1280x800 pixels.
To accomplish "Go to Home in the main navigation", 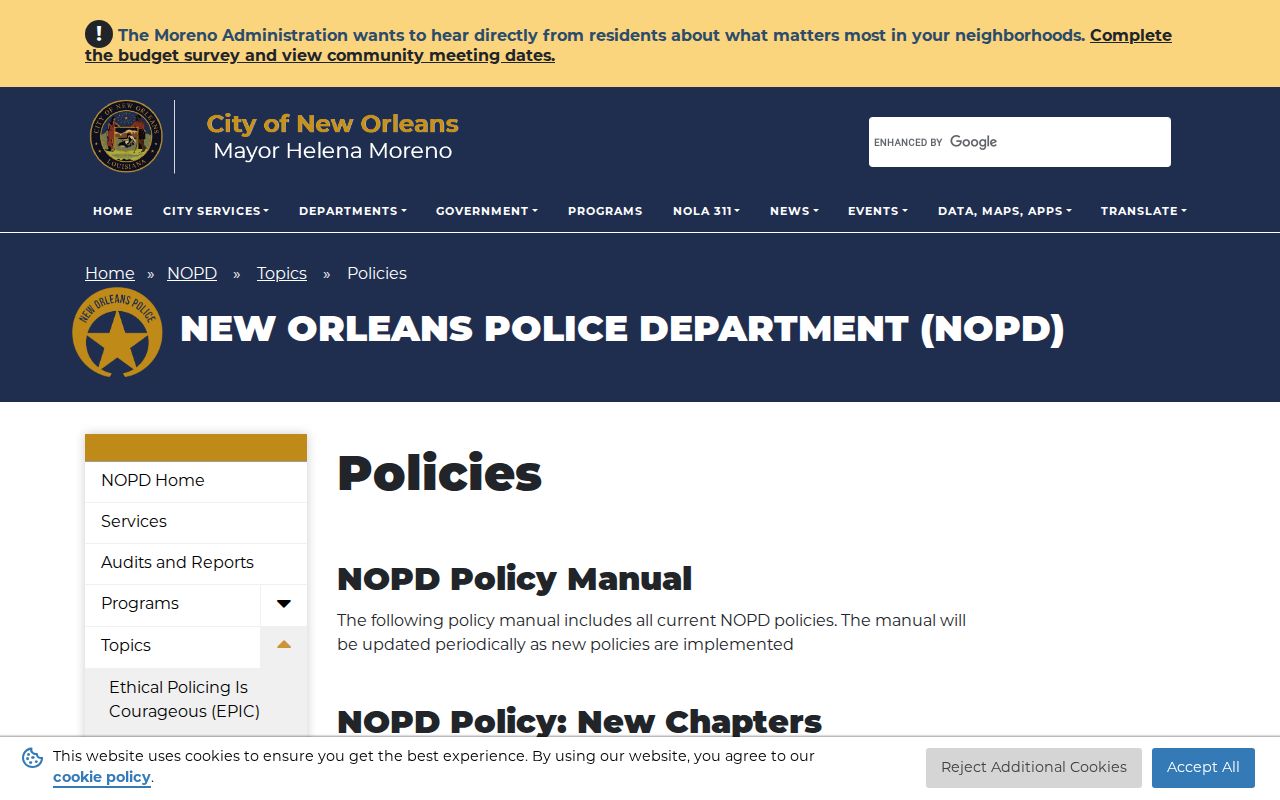I will point(113,211).
